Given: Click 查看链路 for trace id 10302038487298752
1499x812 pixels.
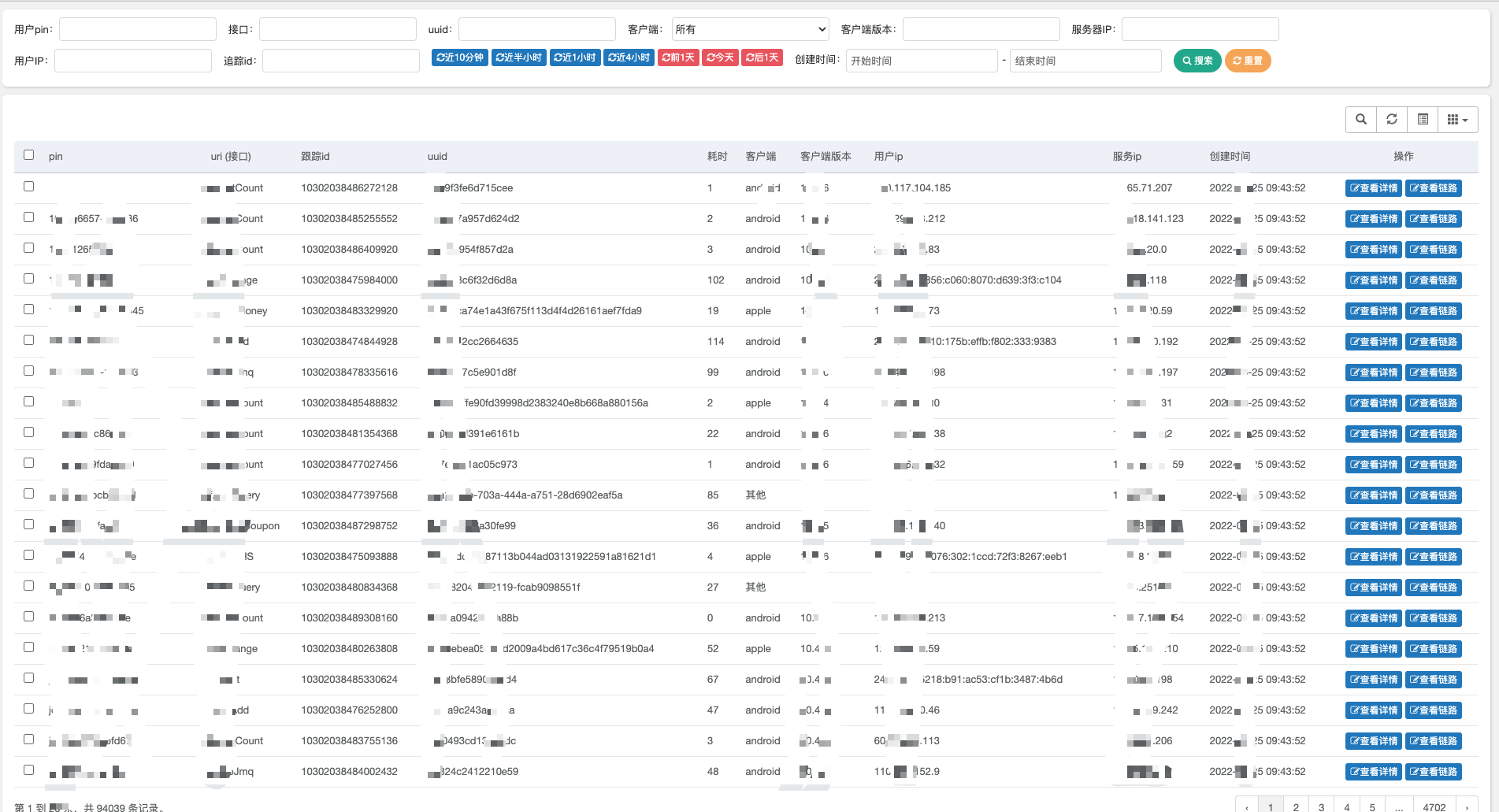Looking at the screenshot, I should coord(1434,526).
